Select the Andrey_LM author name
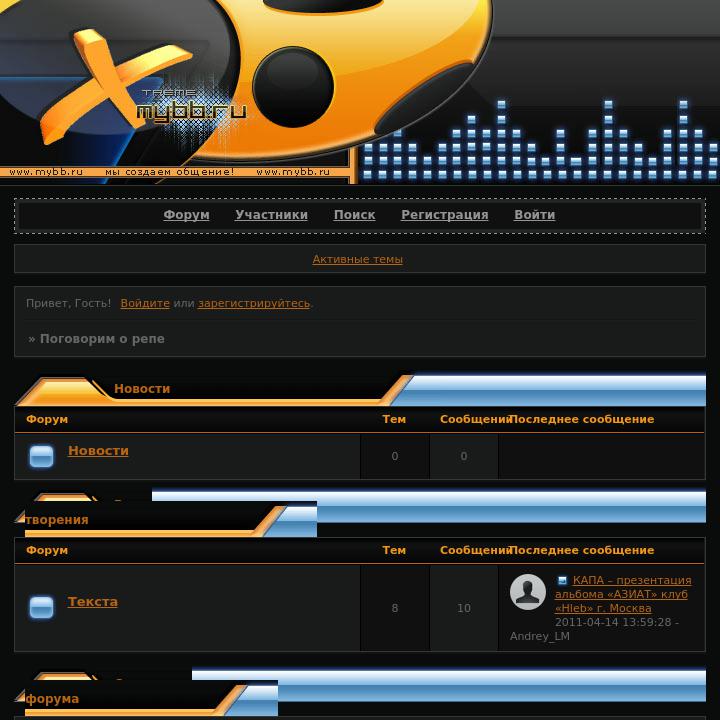The height and width of the screenshot is (720, 720). pos(540,636)
